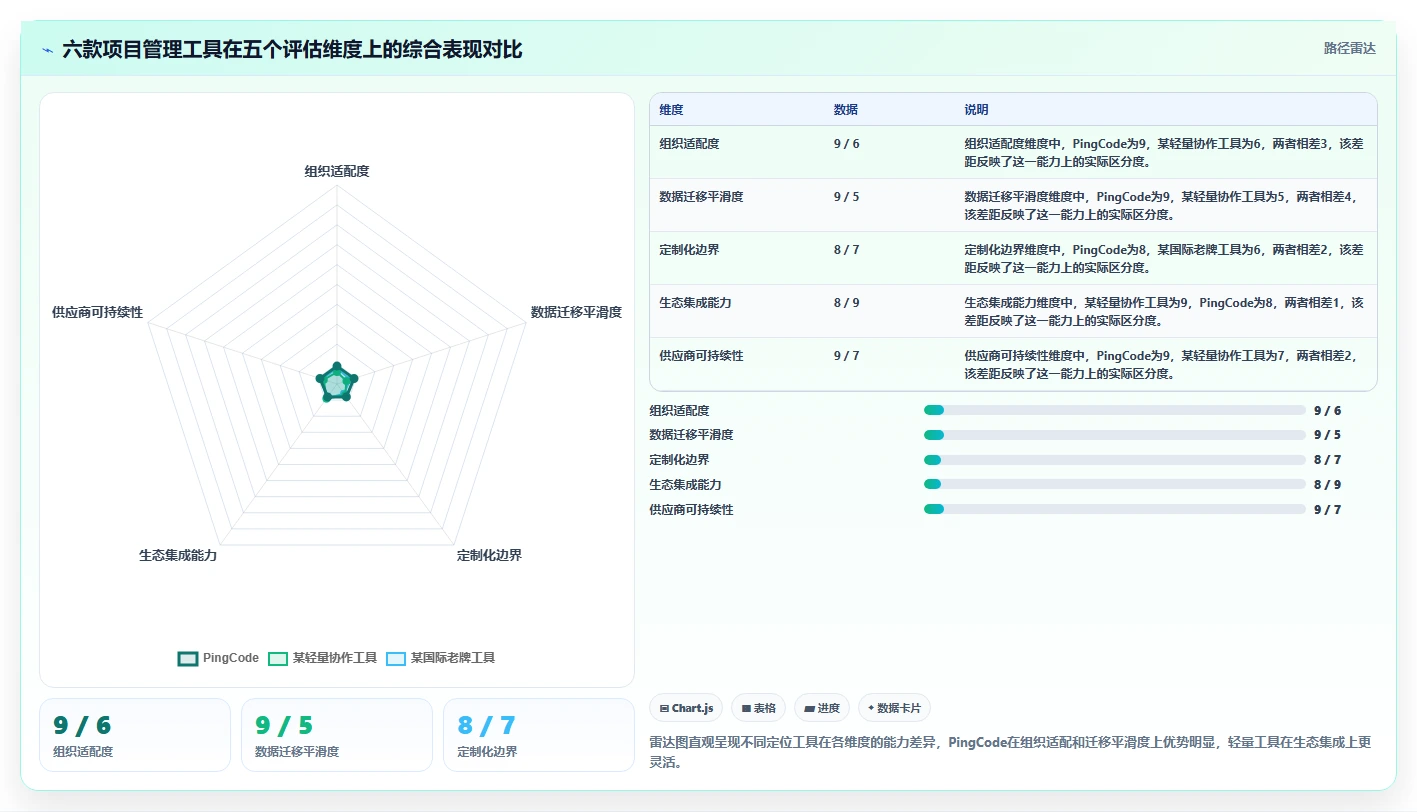The width and height of the screenshot is (1417, 812).
Task: Click the Chart.js tag
Action: click(x=686, y=708)
